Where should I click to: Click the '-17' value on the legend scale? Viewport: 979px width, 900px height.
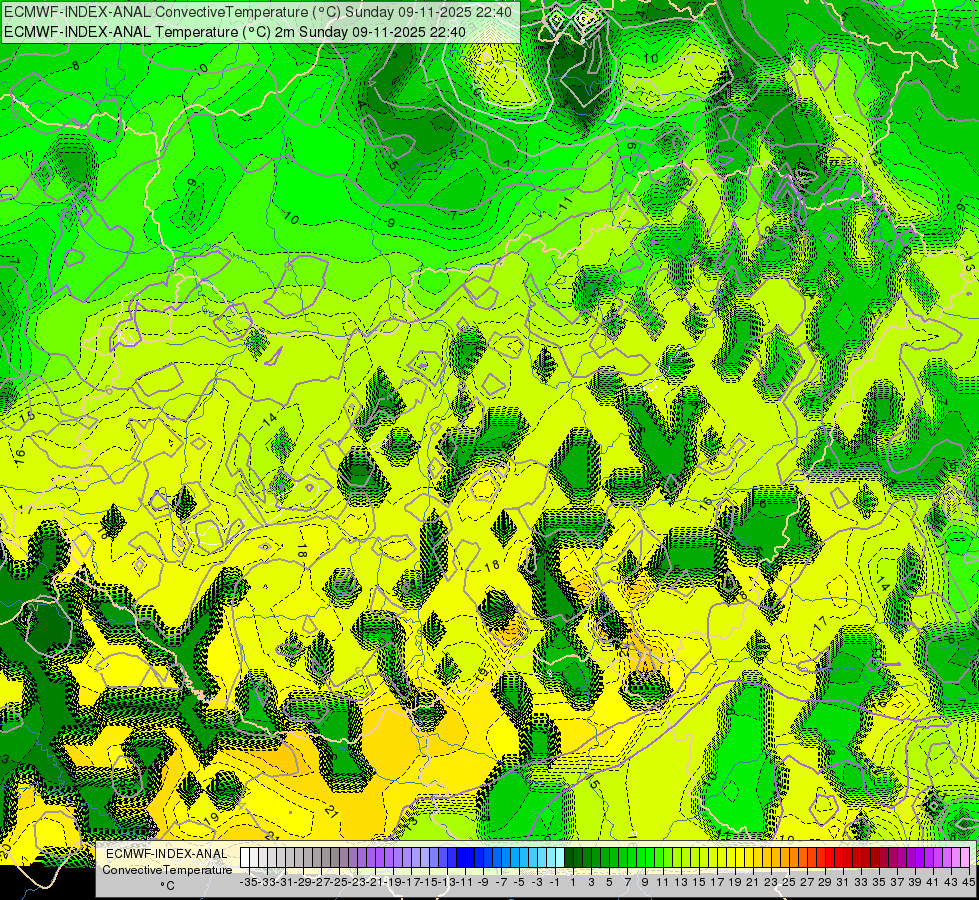click(x=411, y=882)
